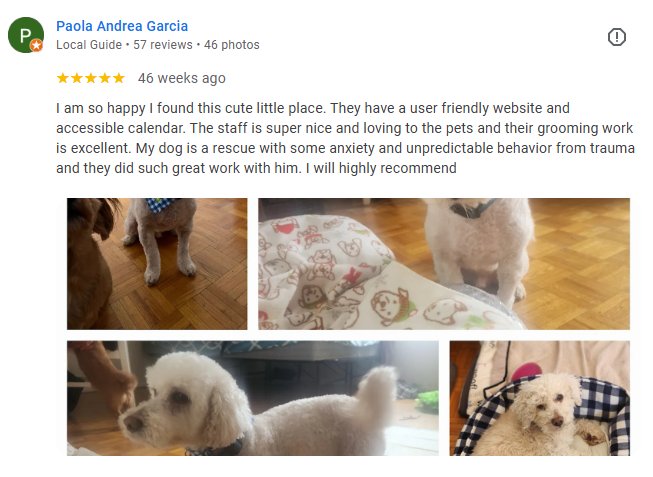The height and width of the screenshot is (477, 653).
Task: Click the review sentence about user friendly website
Action: pyautogui.click(x=450, y=108)
